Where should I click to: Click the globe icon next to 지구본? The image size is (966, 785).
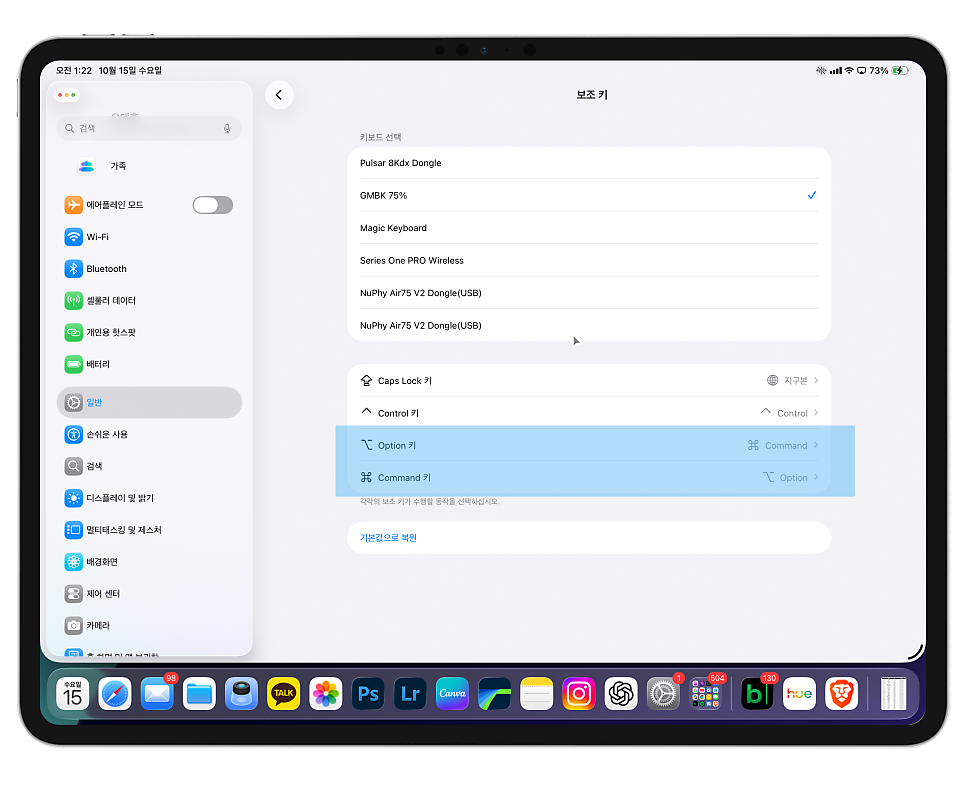[773, 380]
